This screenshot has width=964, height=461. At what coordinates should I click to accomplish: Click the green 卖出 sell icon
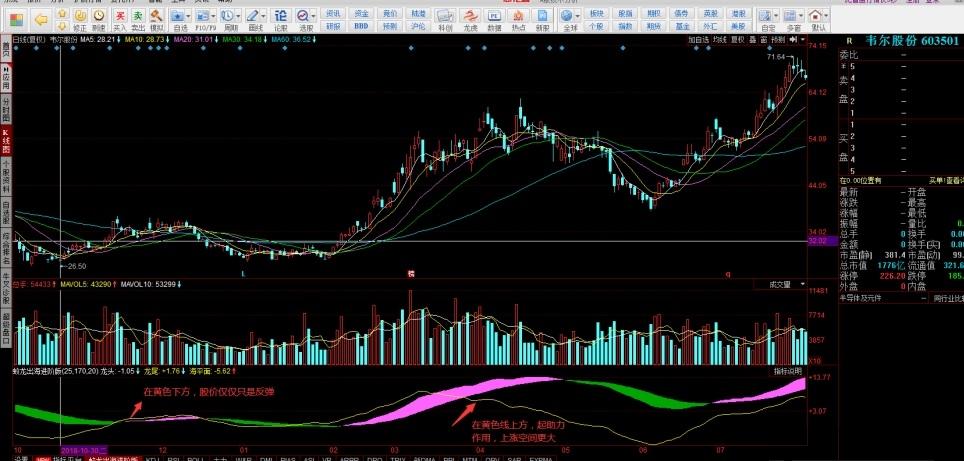tap(138, 16)
